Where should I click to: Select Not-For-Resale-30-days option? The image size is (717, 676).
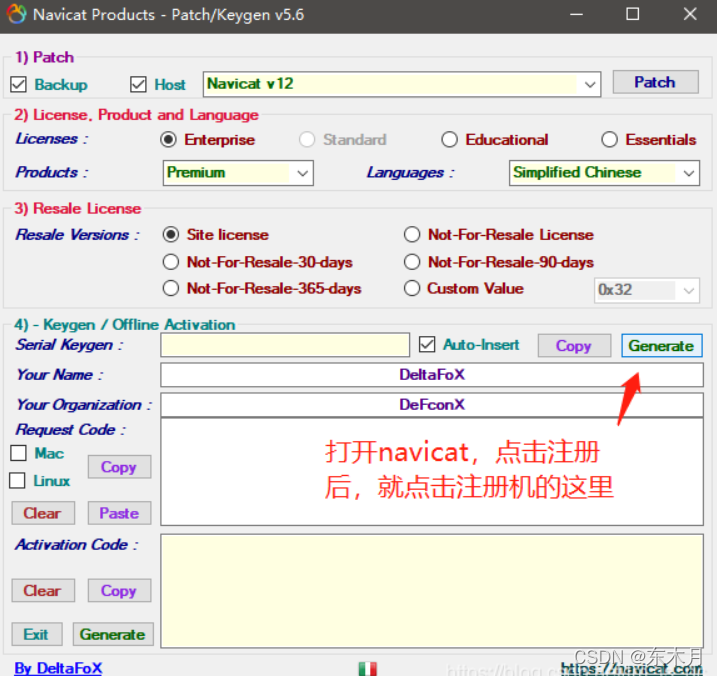coord(171,262)
